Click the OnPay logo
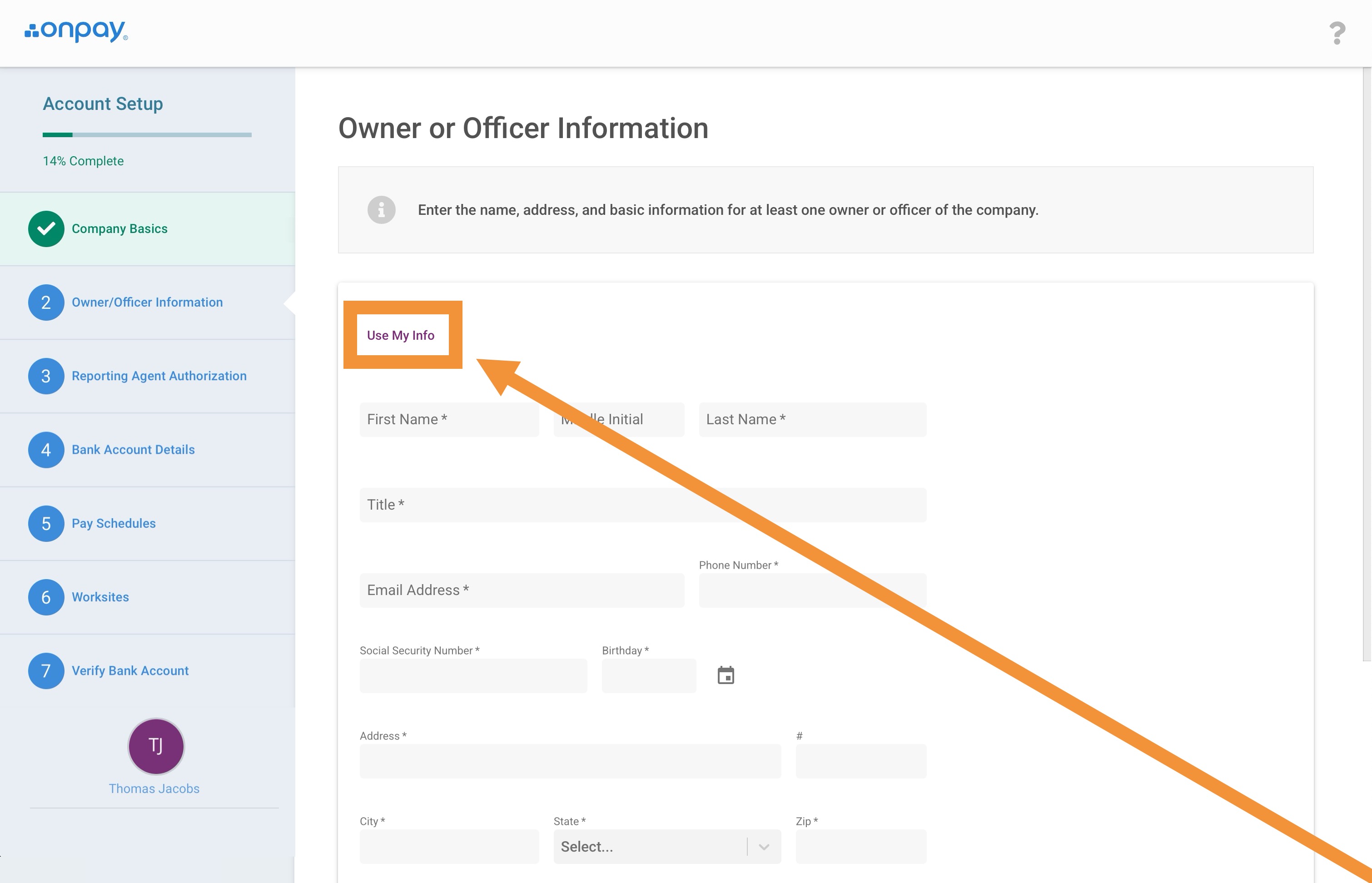 click(76, 31)
